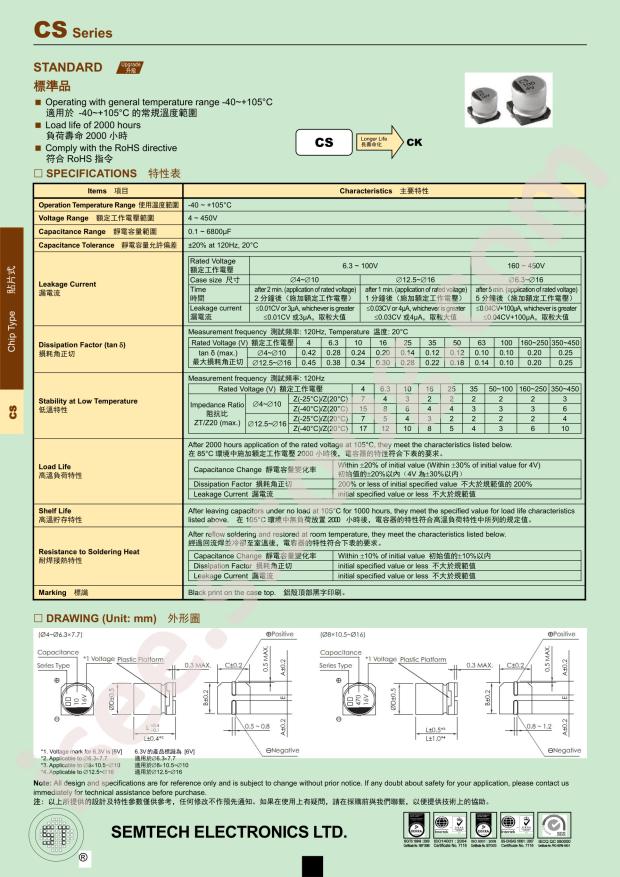Click the square box before SPECIFICATIONS heading
The height and width of the screenshot is (877, 620).
tap(38, 173)
